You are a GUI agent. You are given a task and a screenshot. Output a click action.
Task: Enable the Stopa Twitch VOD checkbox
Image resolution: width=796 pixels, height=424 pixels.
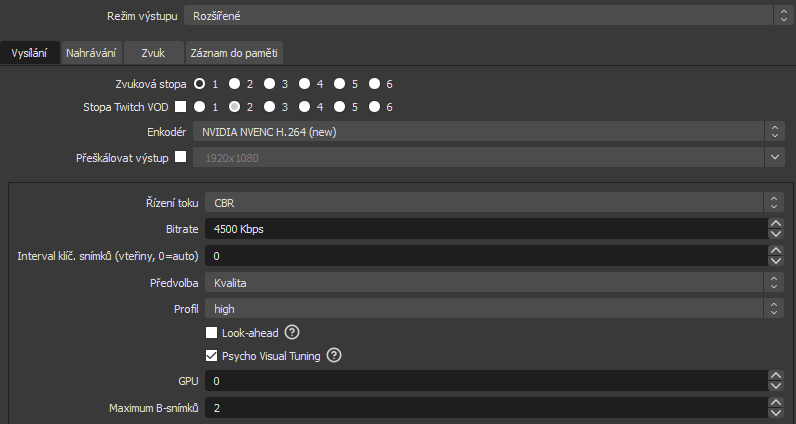[181, 107]
